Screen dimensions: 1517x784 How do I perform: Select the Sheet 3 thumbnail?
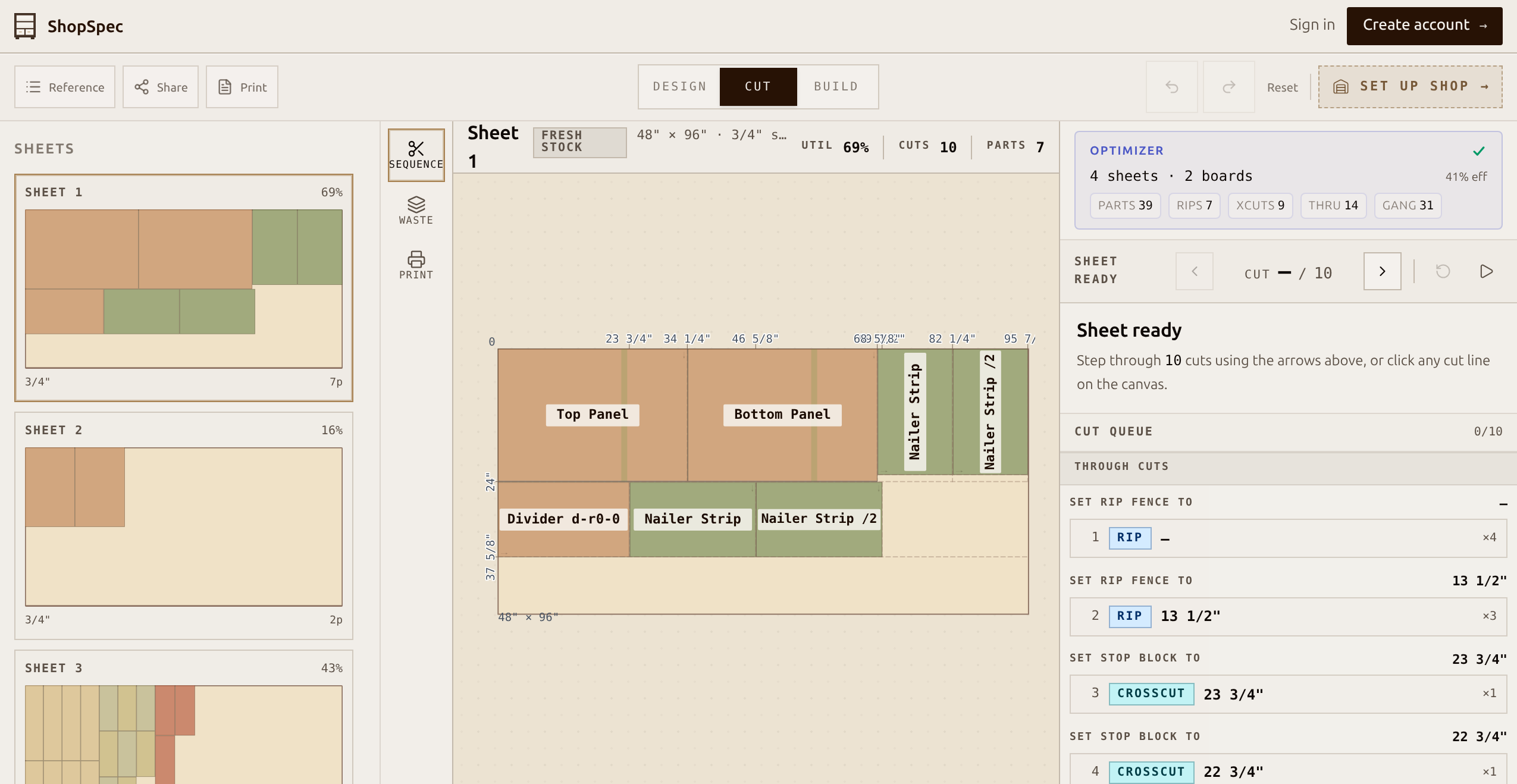tap(184, 717)
